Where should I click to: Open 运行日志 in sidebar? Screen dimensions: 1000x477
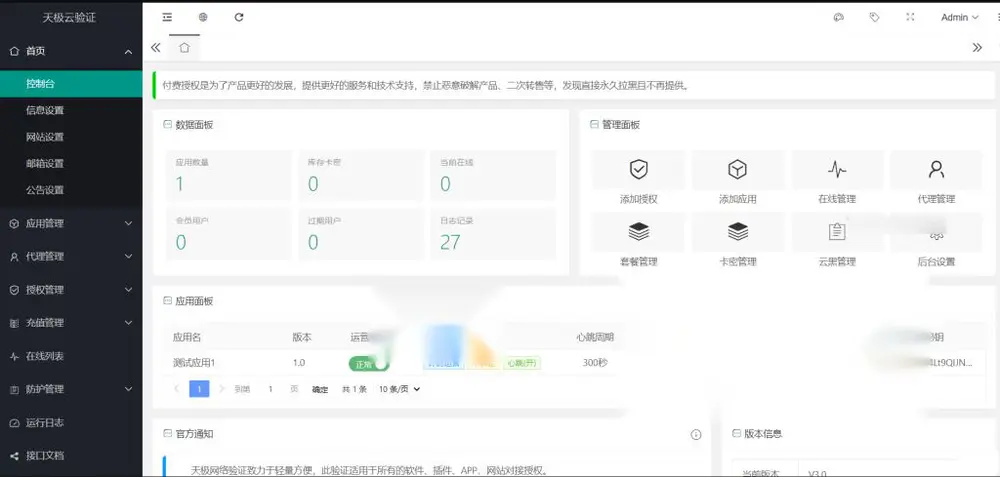click(71, 422)
